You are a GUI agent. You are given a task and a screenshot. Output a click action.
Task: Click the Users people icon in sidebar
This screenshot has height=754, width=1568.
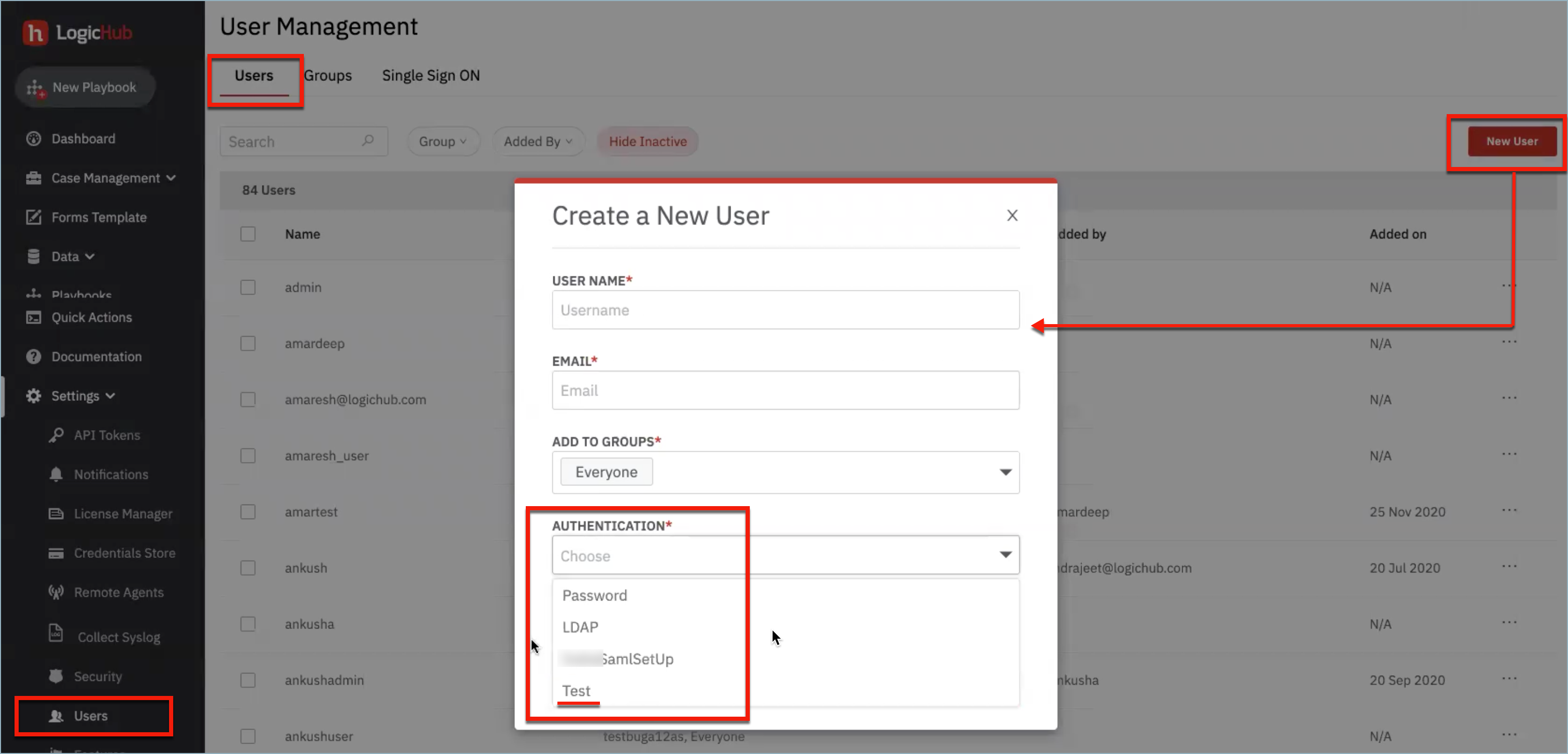tap(56, 716)
